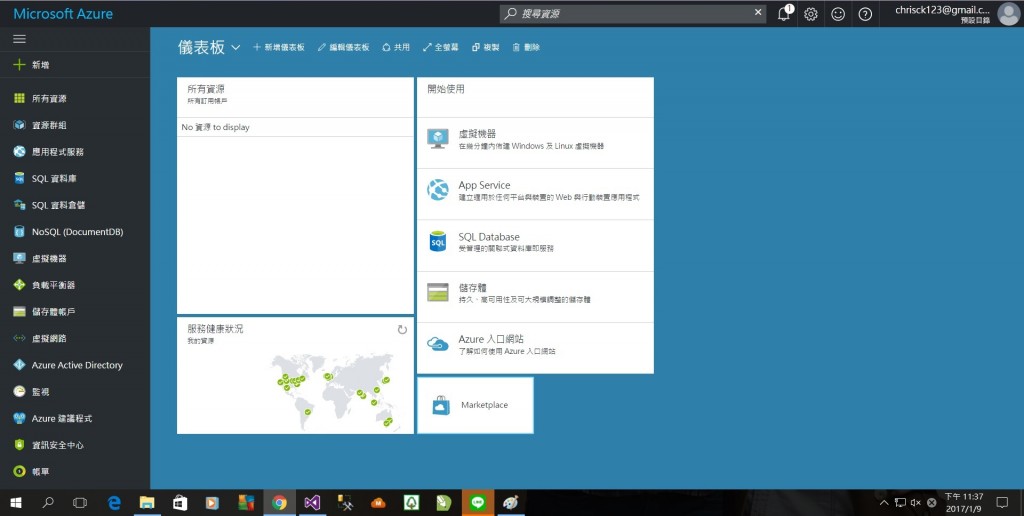Click the 所有資源 tile header
This screenshot has width=1024, height=516.
(295, 97)
